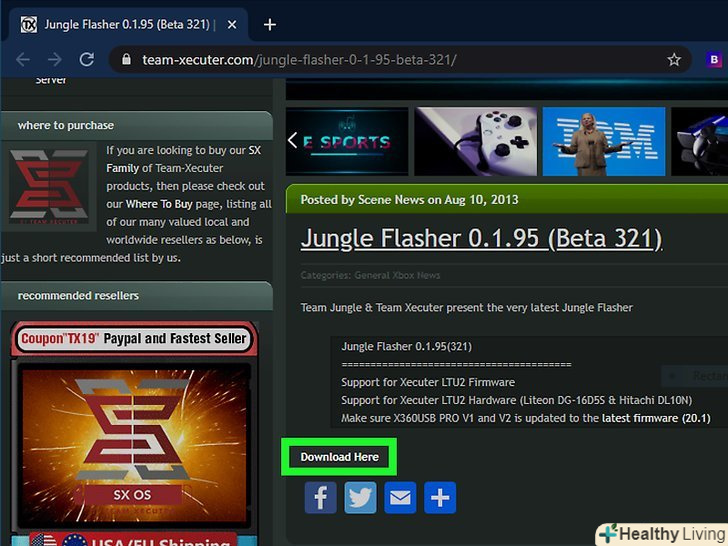The height and width of the screenshot is (546, 728).
Task: Click the SX Family link text
Action: click(x=185, y=159)
